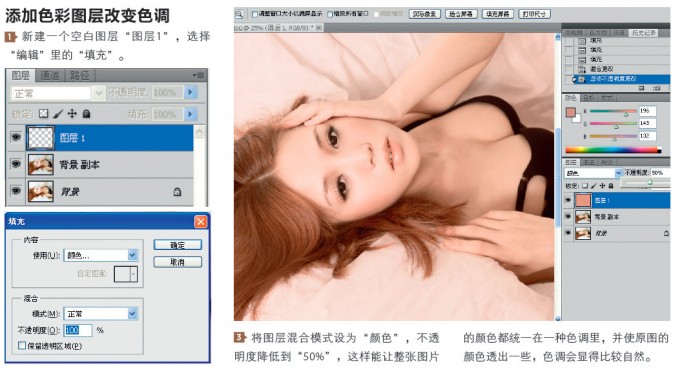Toggle visibility of 背景 副本 in right Layers panel
This screenshot has height=368, width=673.
[x=568, y=216]
